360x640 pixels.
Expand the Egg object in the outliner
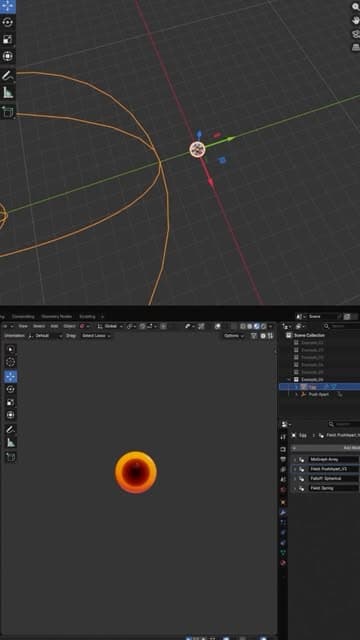click(296, 387)
